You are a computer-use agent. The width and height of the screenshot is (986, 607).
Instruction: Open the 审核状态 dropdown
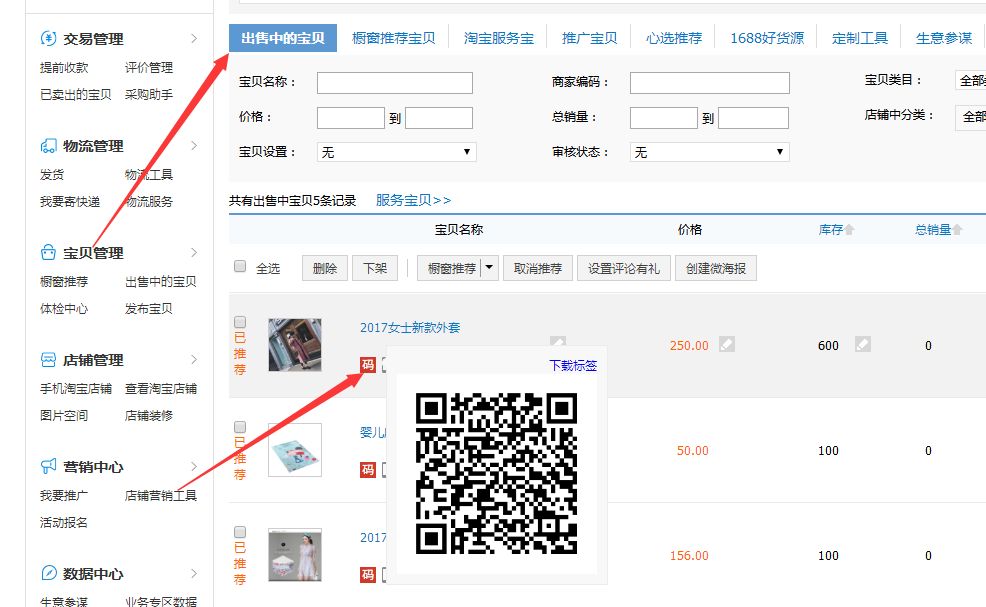tap(710, 152)
